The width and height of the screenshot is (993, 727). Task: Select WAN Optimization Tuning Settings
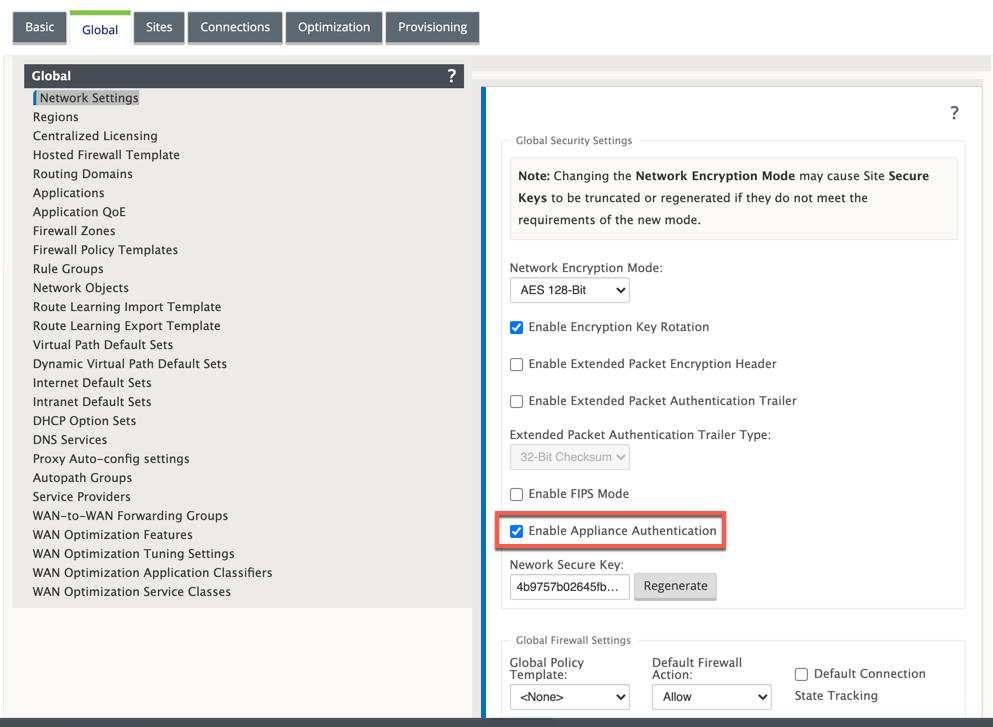(x=134, y=554)
